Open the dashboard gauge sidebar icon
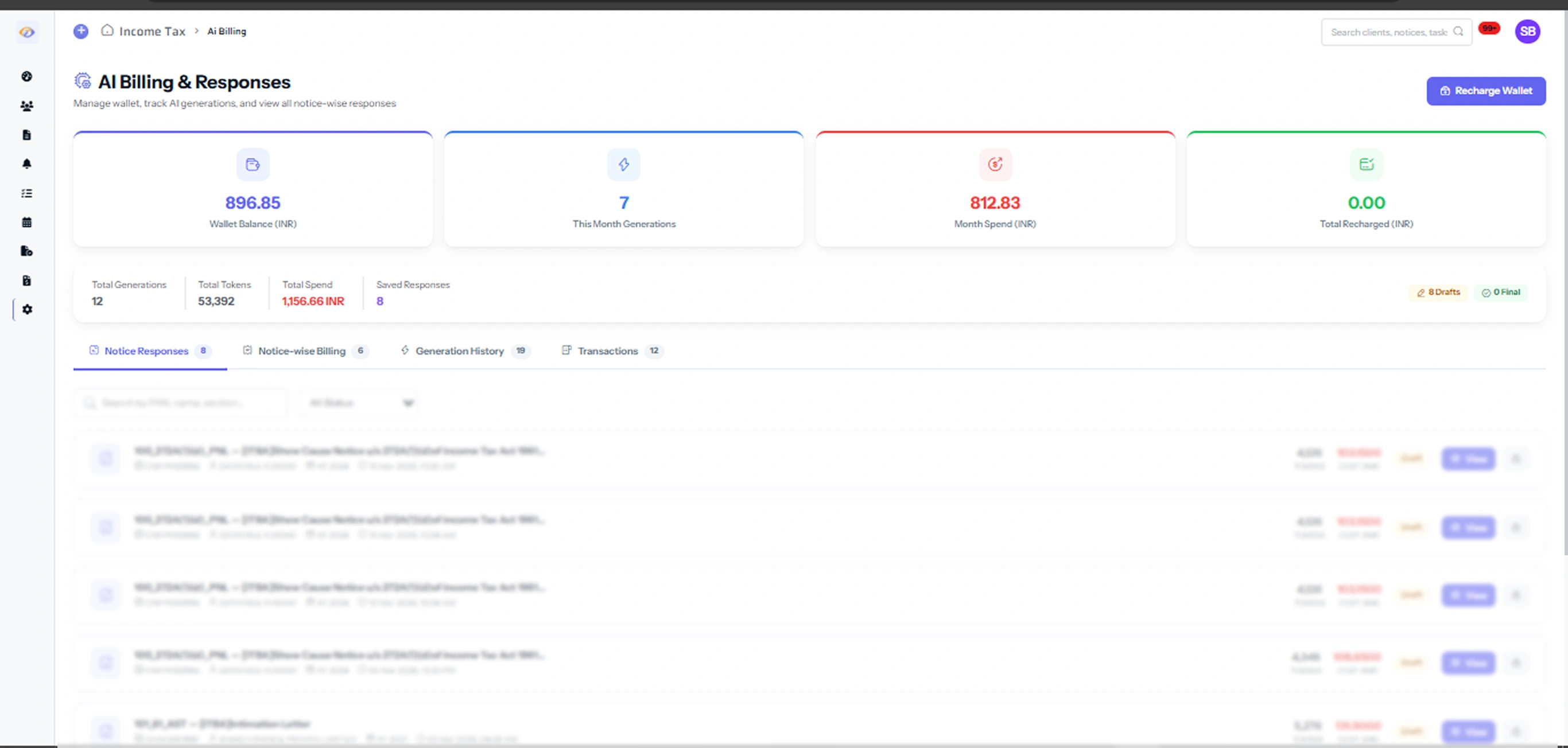The height and width of the screenshot is (748, 1568). point(27,77)
